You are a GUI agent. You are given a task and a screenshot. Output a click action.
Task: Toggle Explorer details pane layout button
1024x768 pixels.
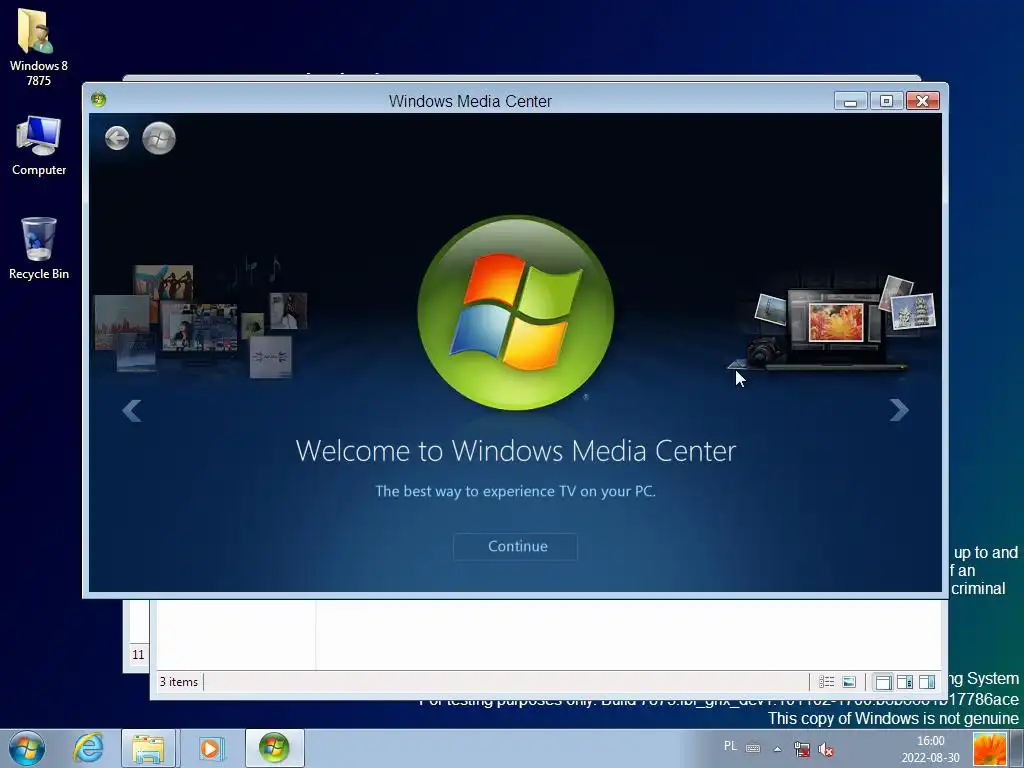click(904, 682)
